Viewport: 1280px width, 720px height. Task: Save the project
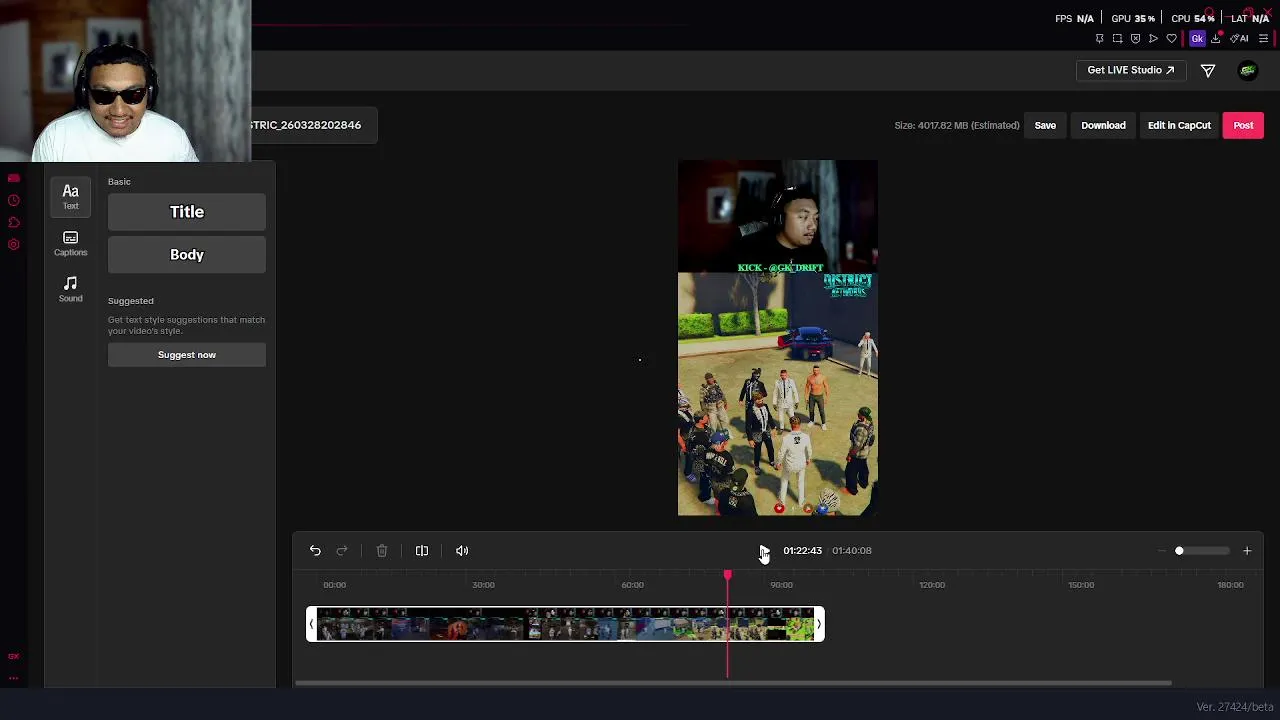click(1045, 125)
